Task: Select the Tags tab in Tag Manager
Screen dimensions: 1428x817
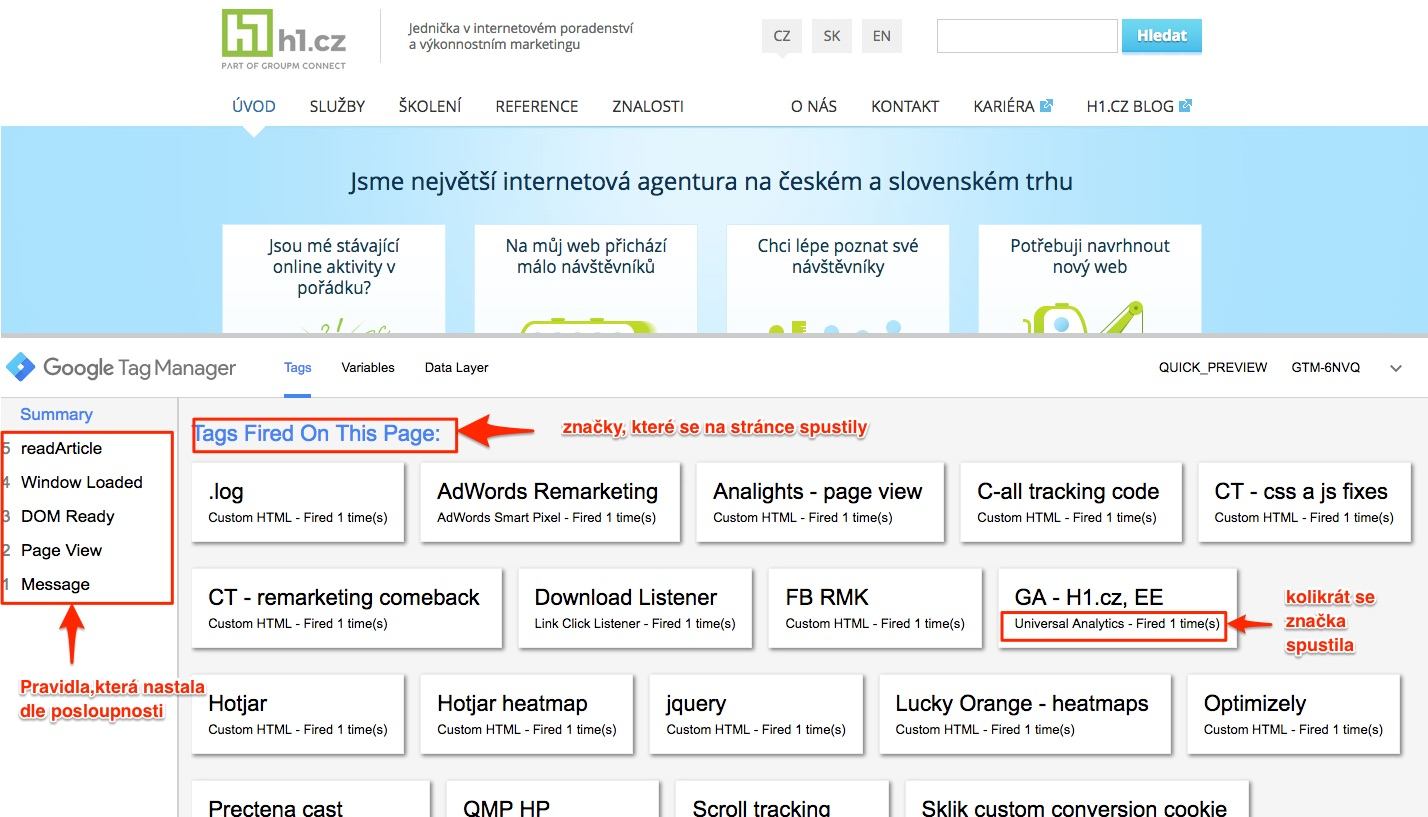Action: coord(297,368)
